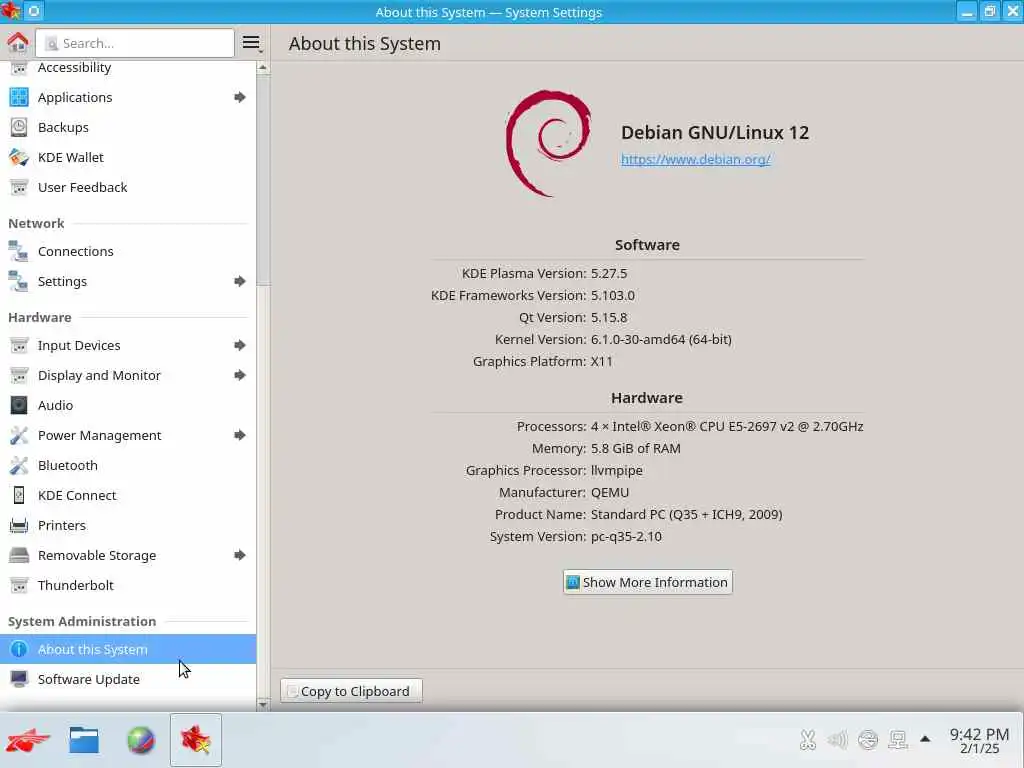This screenshot has width=1024, height=768.
Task: Click the network Settings icon
Action: 19,281
